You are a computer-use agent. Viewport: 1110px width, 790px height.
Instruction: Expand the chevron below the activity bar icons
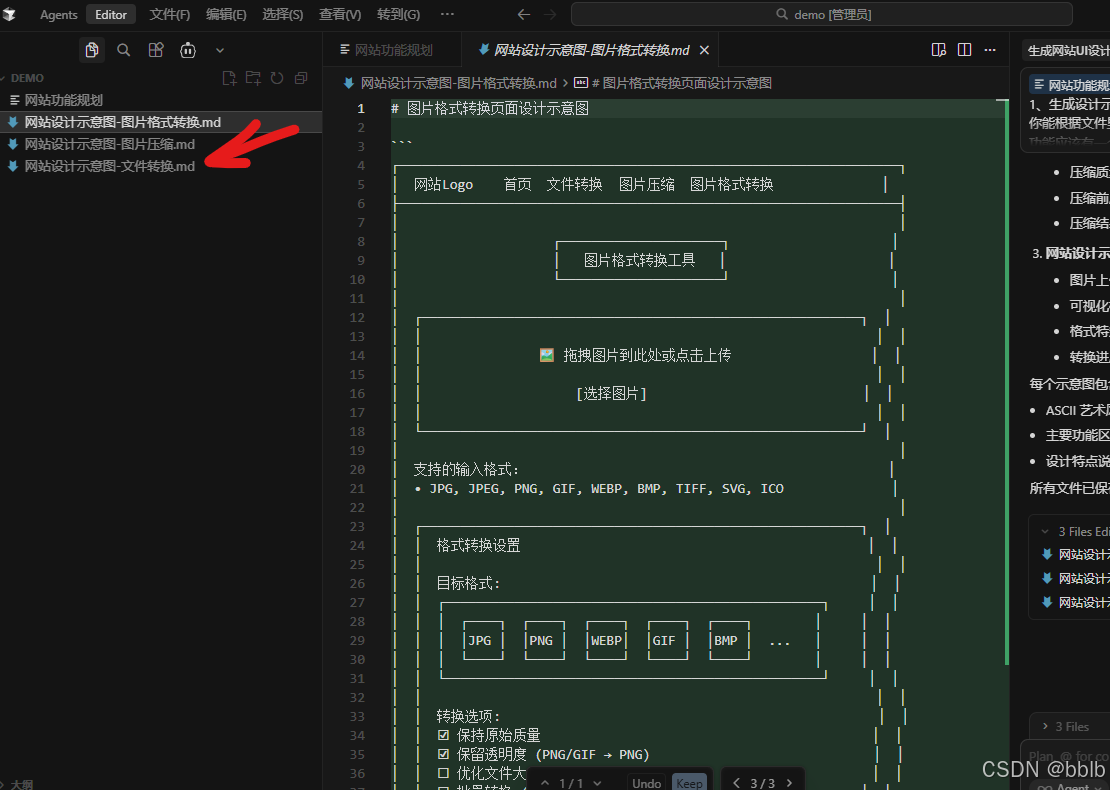click(220, 49)
